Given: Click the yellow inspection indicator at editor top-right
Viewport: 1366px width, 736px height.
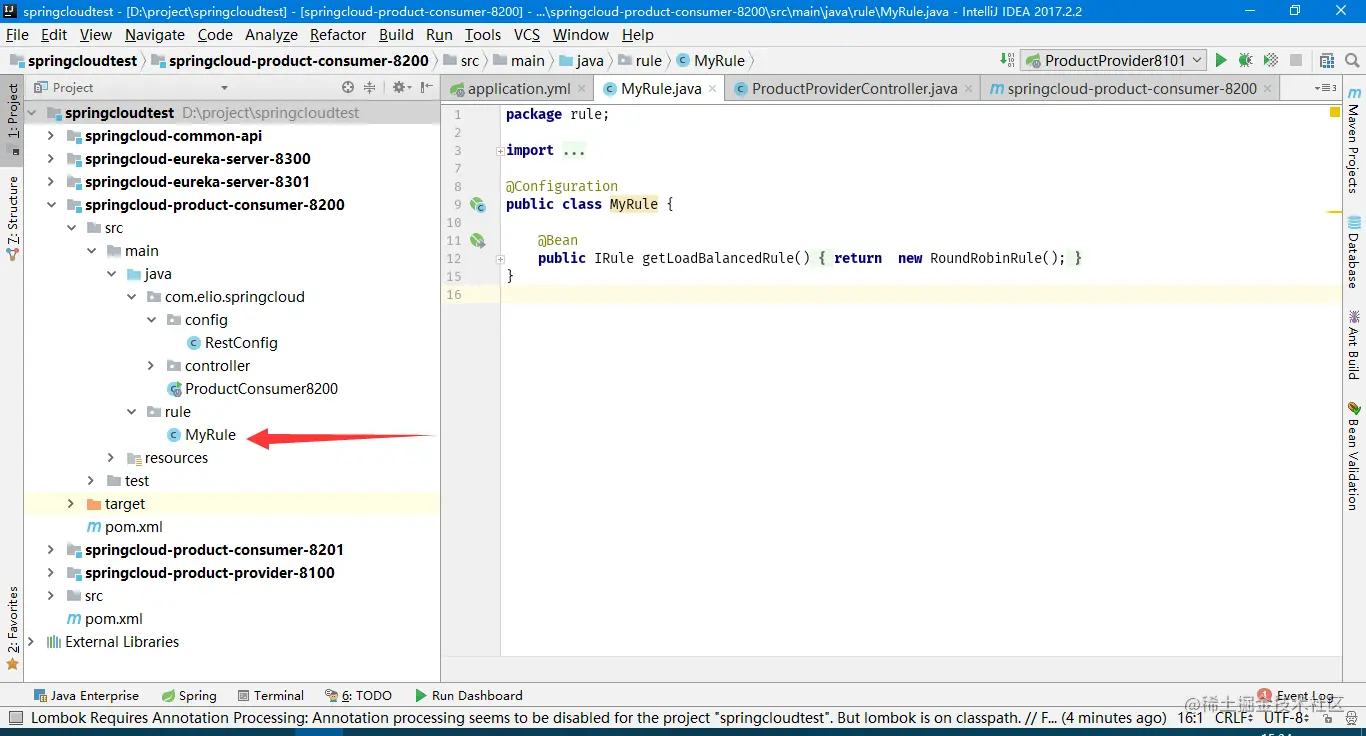Looking at the screenshot, I should click(x=1335, y=112).
